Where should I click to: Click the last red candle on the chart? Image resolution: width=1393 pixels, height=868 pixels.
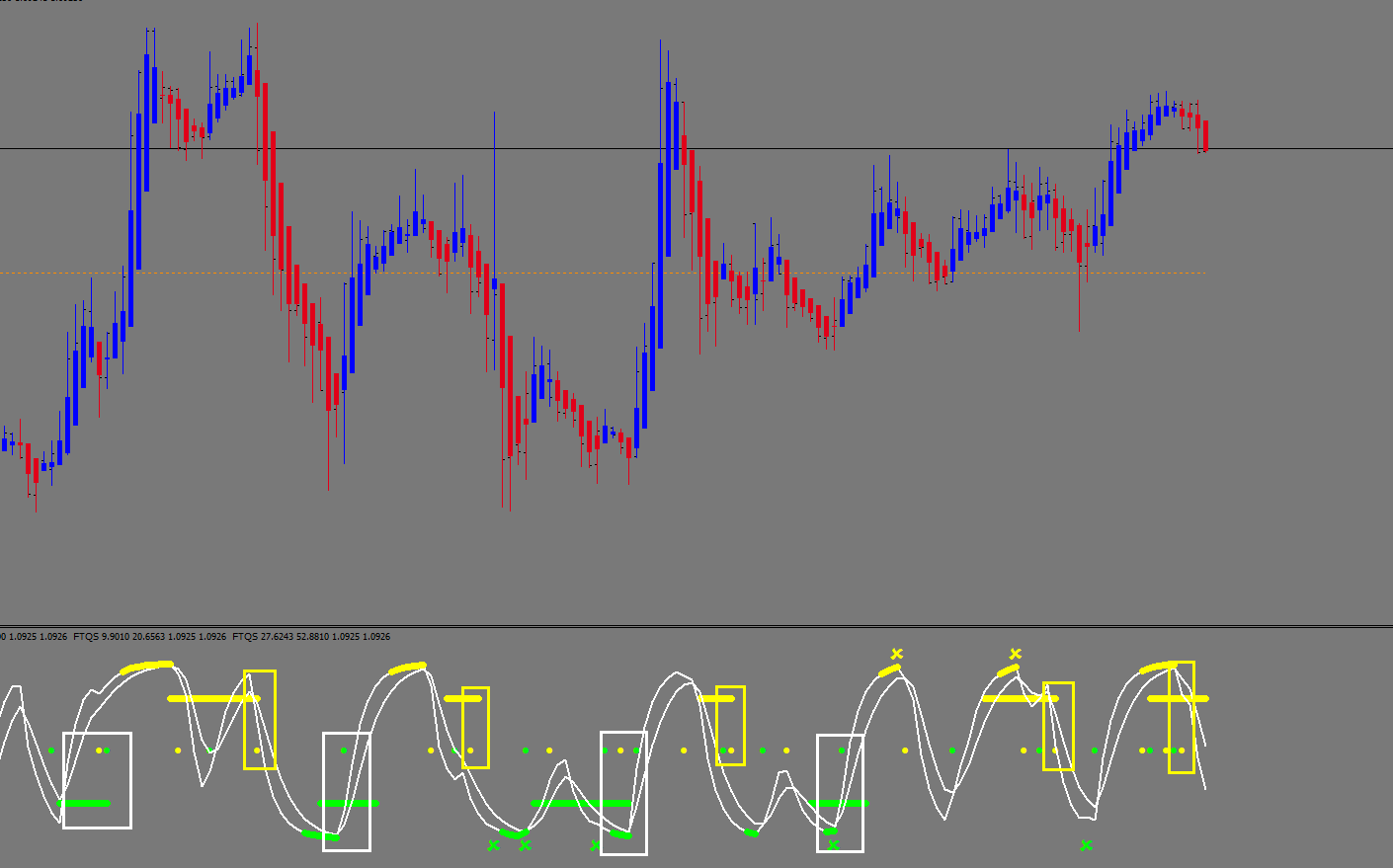[x=1205, y=135]
